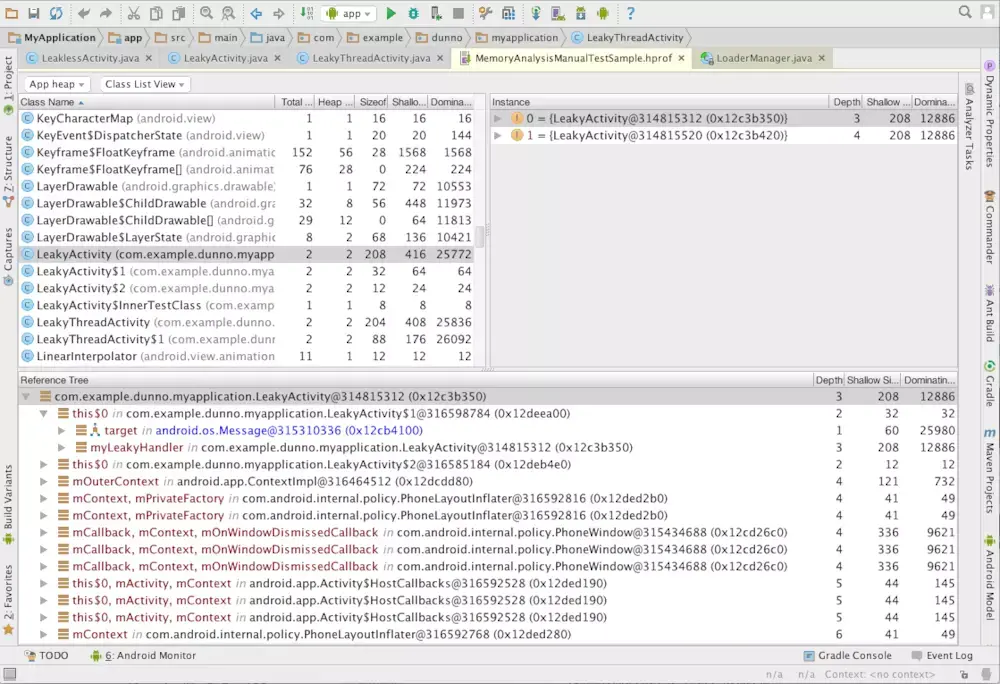The image size is (1000, 684).
Task: Toggle tool window bars via bottom-left icon
Action: point(10,674)
